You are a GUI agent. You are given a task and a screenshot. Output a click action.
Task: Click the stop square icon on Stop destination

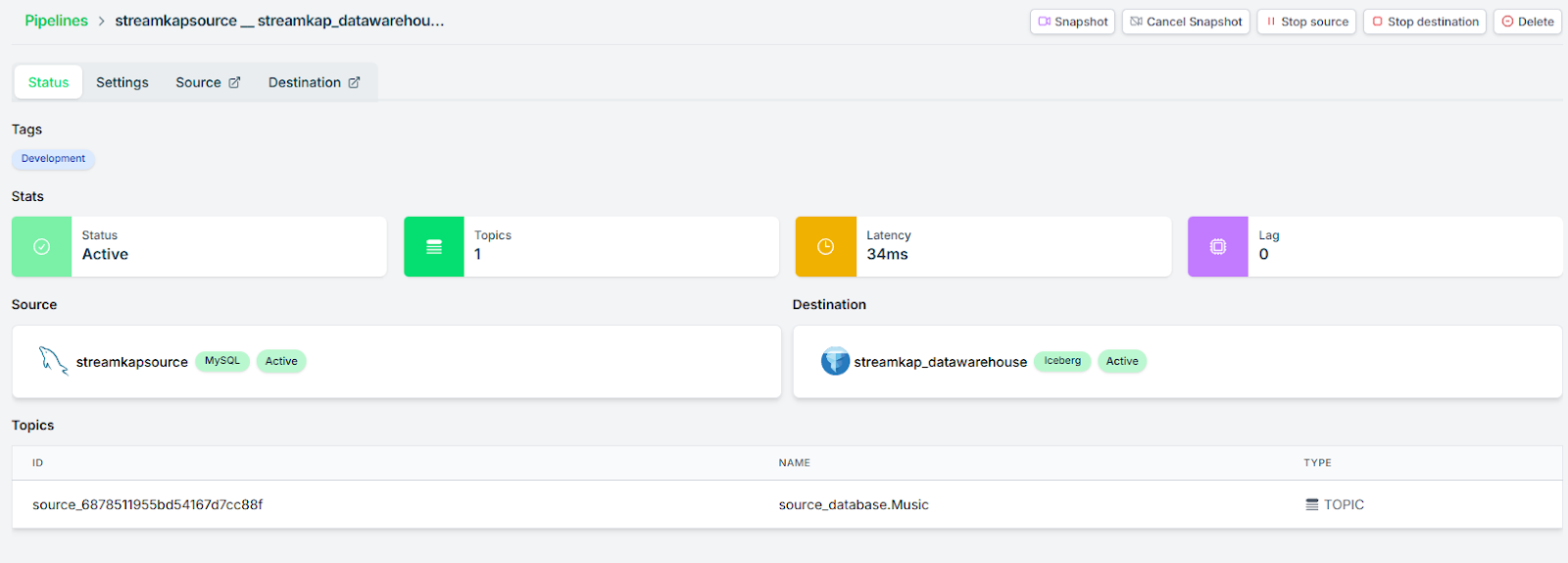tap(1377, 22)
